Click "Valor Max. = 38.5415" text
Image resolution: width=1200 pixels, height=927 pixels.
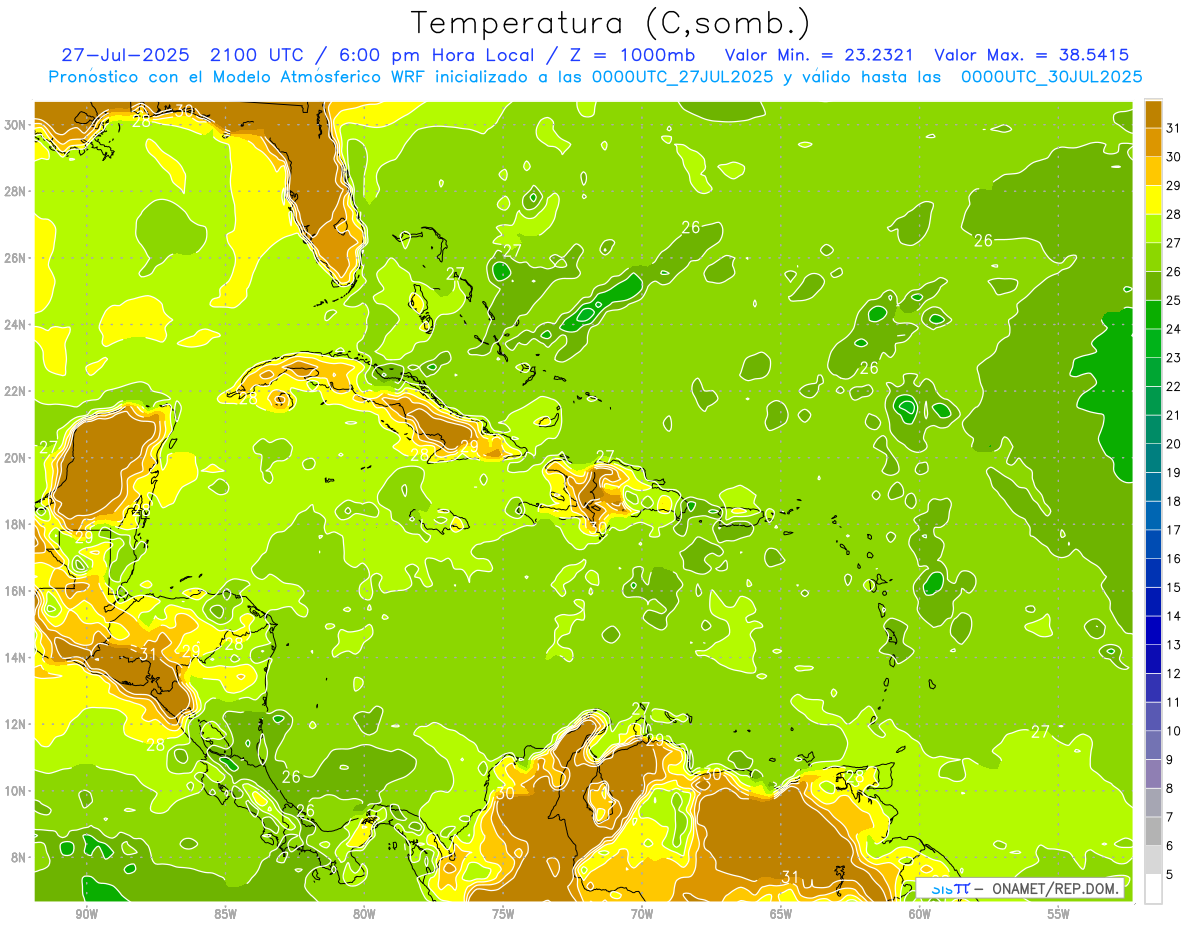(x=1031, y=55)
